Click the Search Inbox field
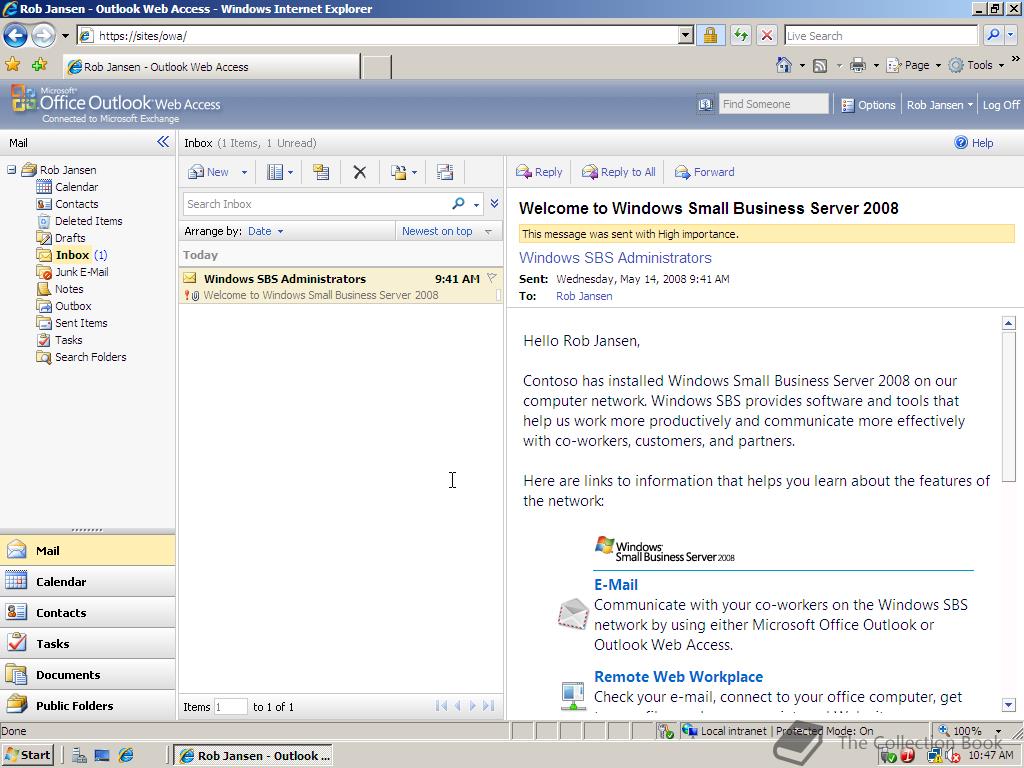1024x768 pixels. pyautogui.click(x=317, y=204)
